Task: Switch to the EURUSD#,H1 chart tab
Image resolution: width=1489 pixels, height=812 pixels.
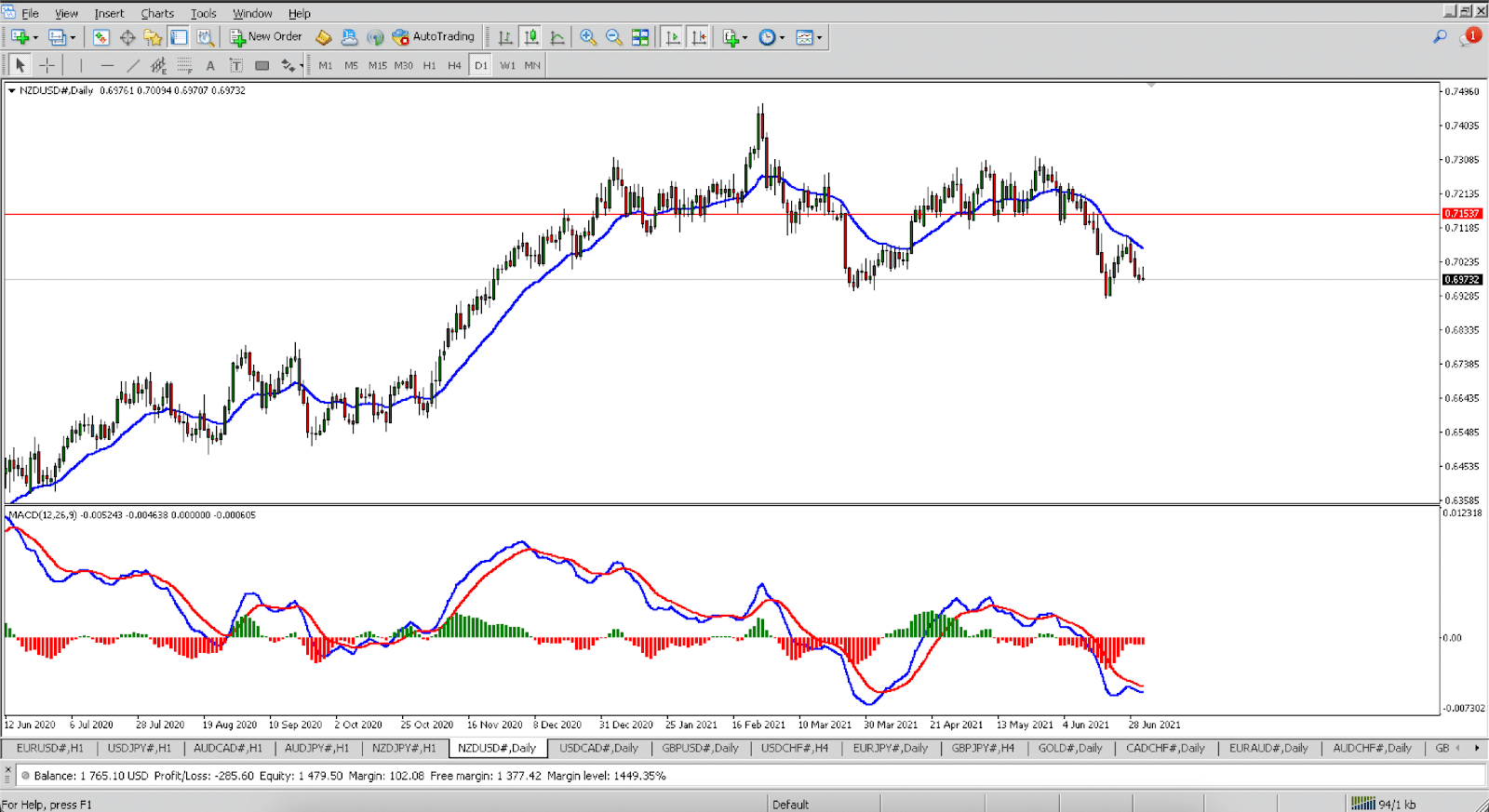Action: (49, 748)
